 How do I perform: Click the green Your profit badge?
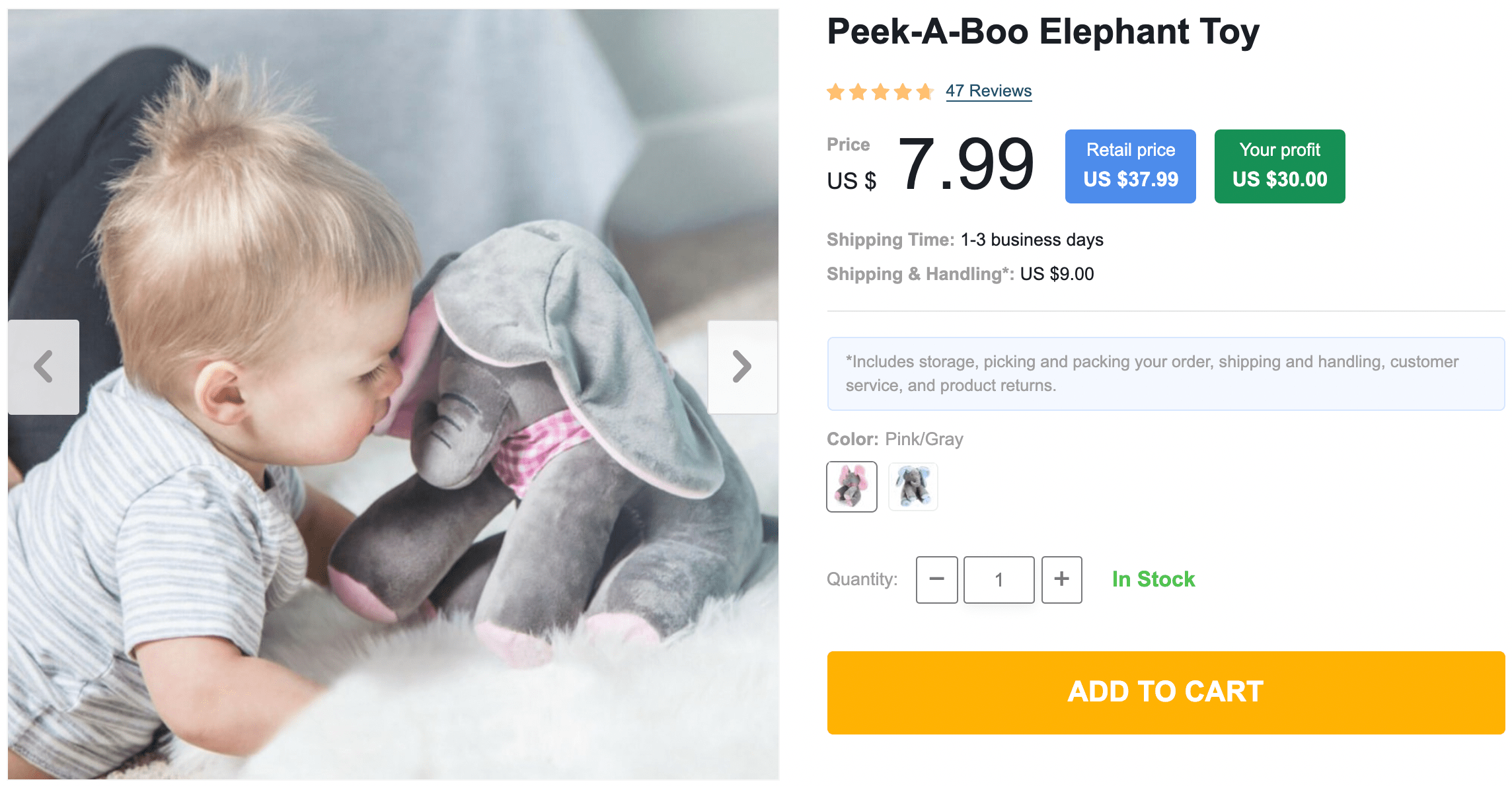[x=1279, y=166]
